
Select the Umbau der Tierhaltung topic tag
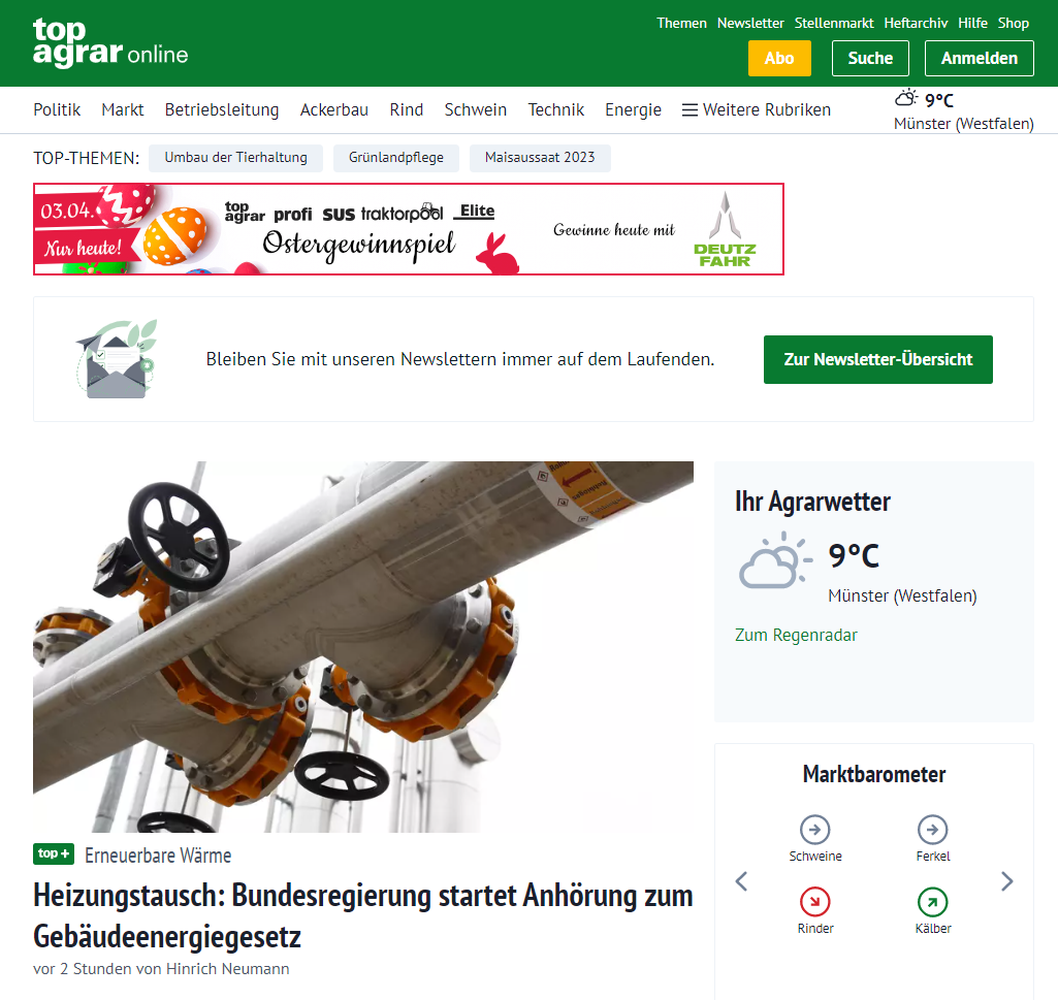pos(235,158)
